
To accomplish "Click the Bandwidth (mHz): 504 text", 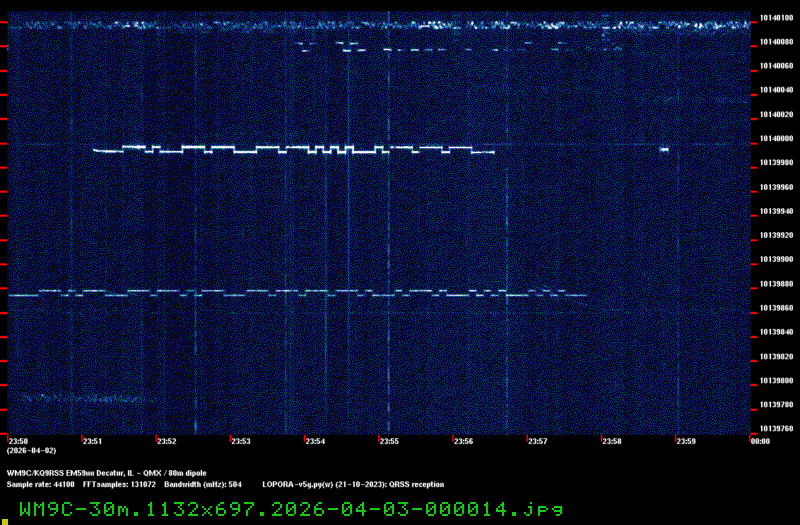I will [203, 485].
